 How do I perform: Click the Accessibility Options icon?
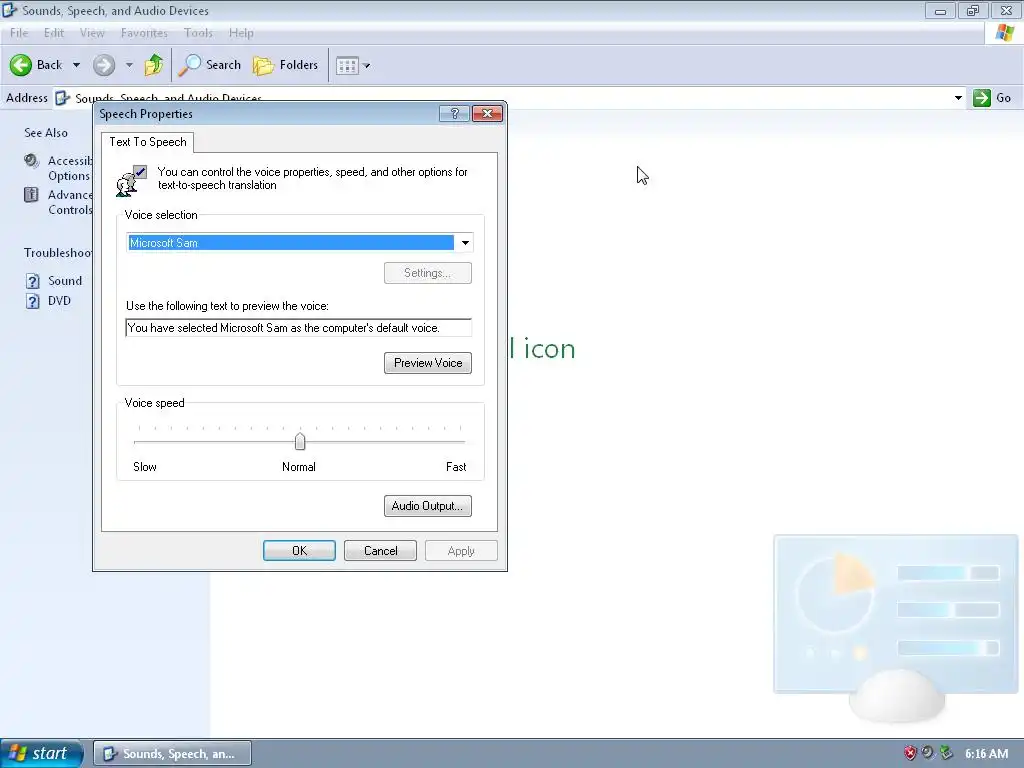click(31, 161)
